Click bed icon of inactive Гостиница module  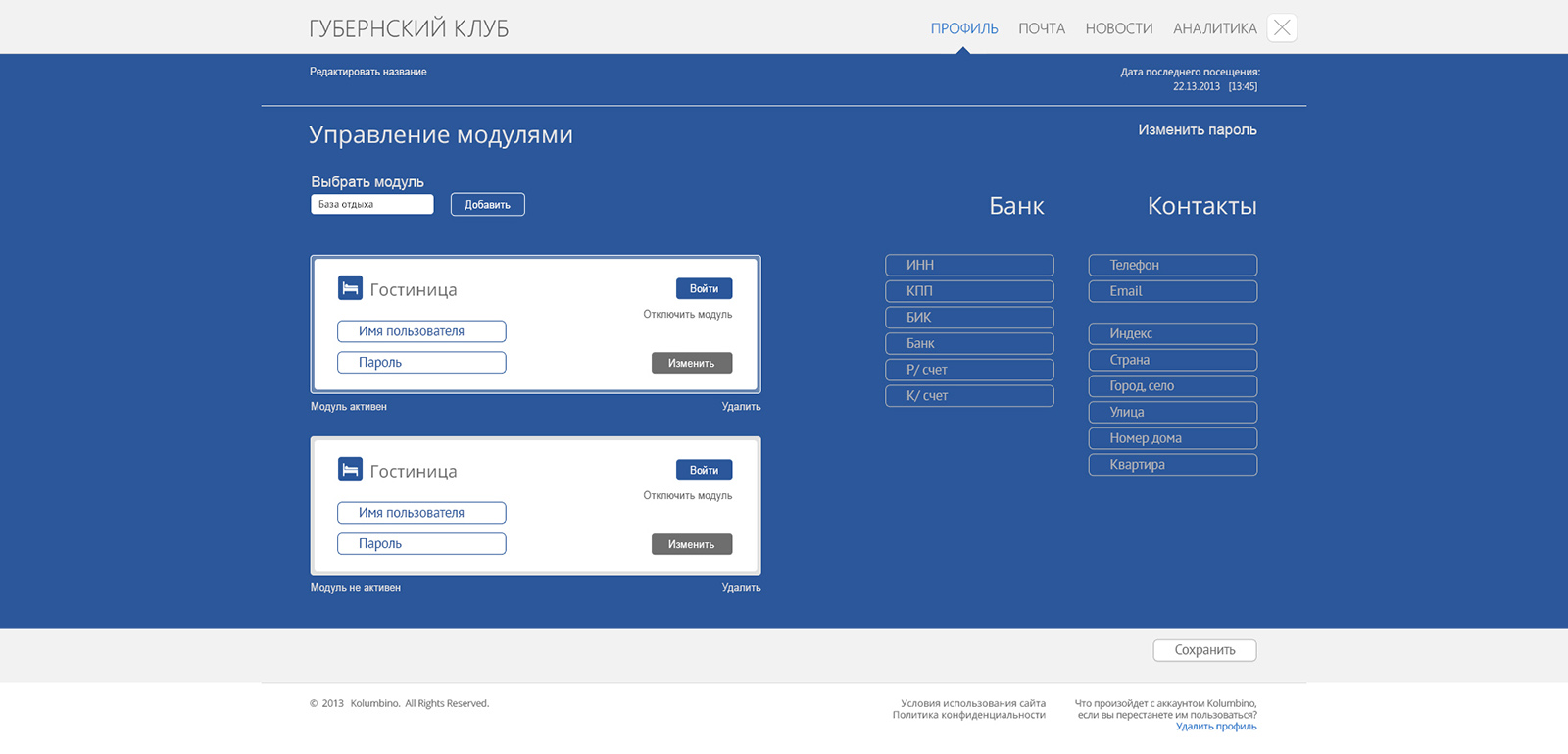(x=350, y=469)
